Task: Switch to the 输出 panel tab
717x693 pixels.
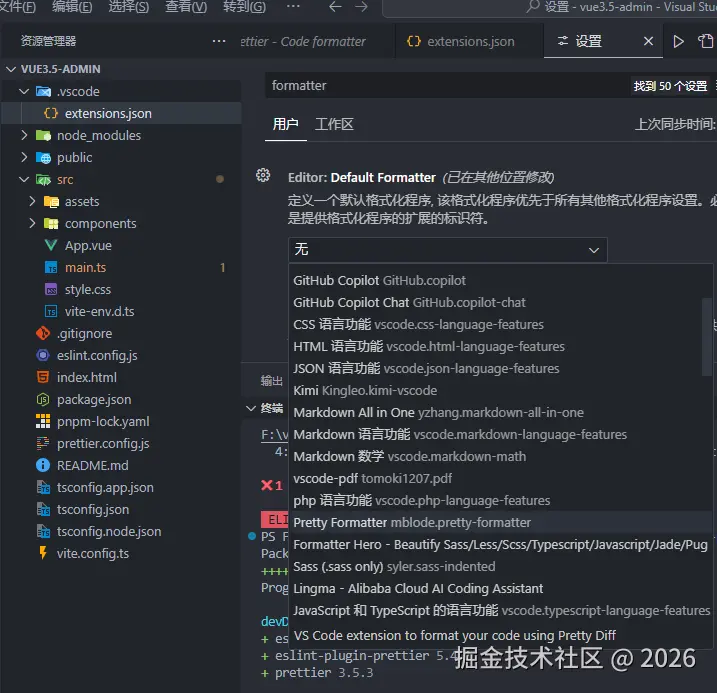Action: [271, 381]
